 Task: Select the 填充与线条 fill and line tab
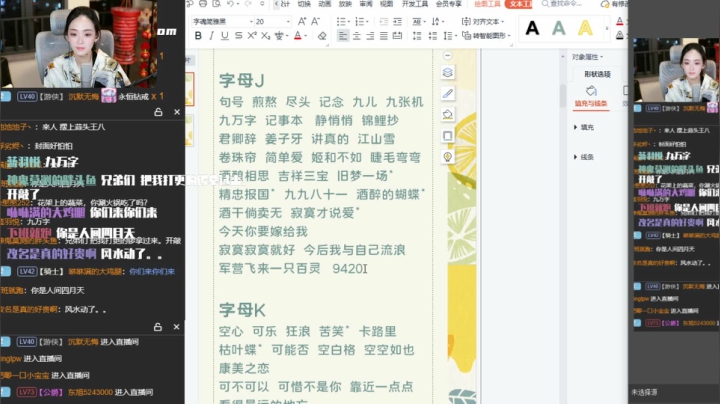(591, 96)
